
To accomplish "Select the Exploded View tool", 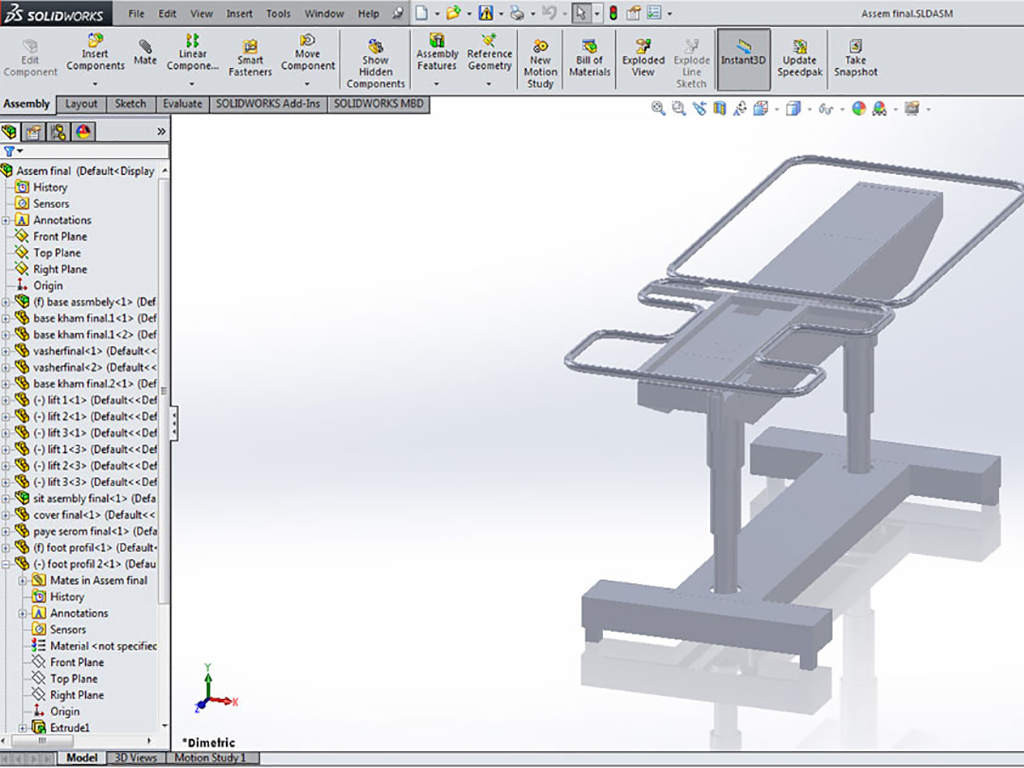I will (x=643, y=58).
